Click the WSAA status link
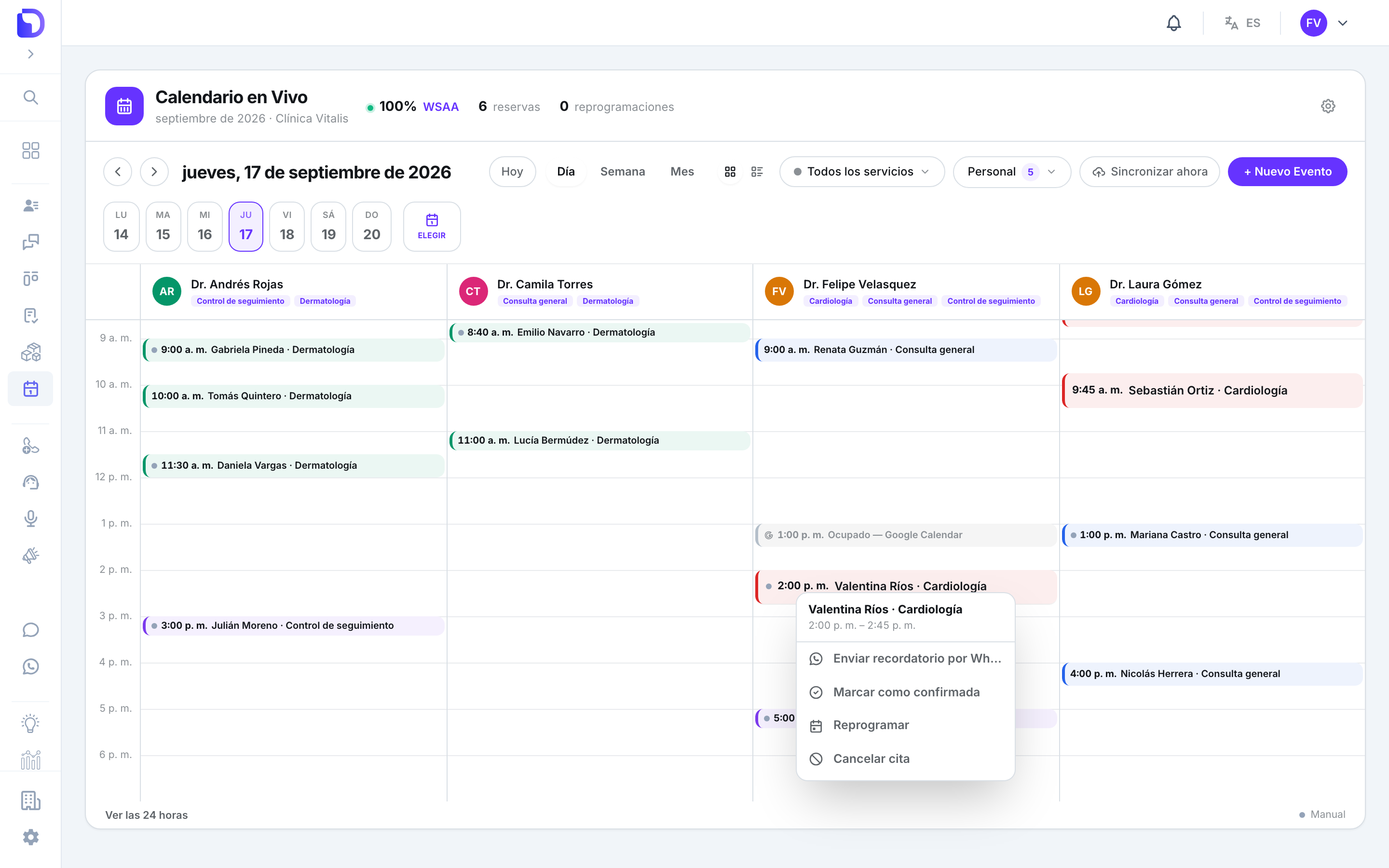Viewport: 1389px width, 868px height. (x=441, y=107)
